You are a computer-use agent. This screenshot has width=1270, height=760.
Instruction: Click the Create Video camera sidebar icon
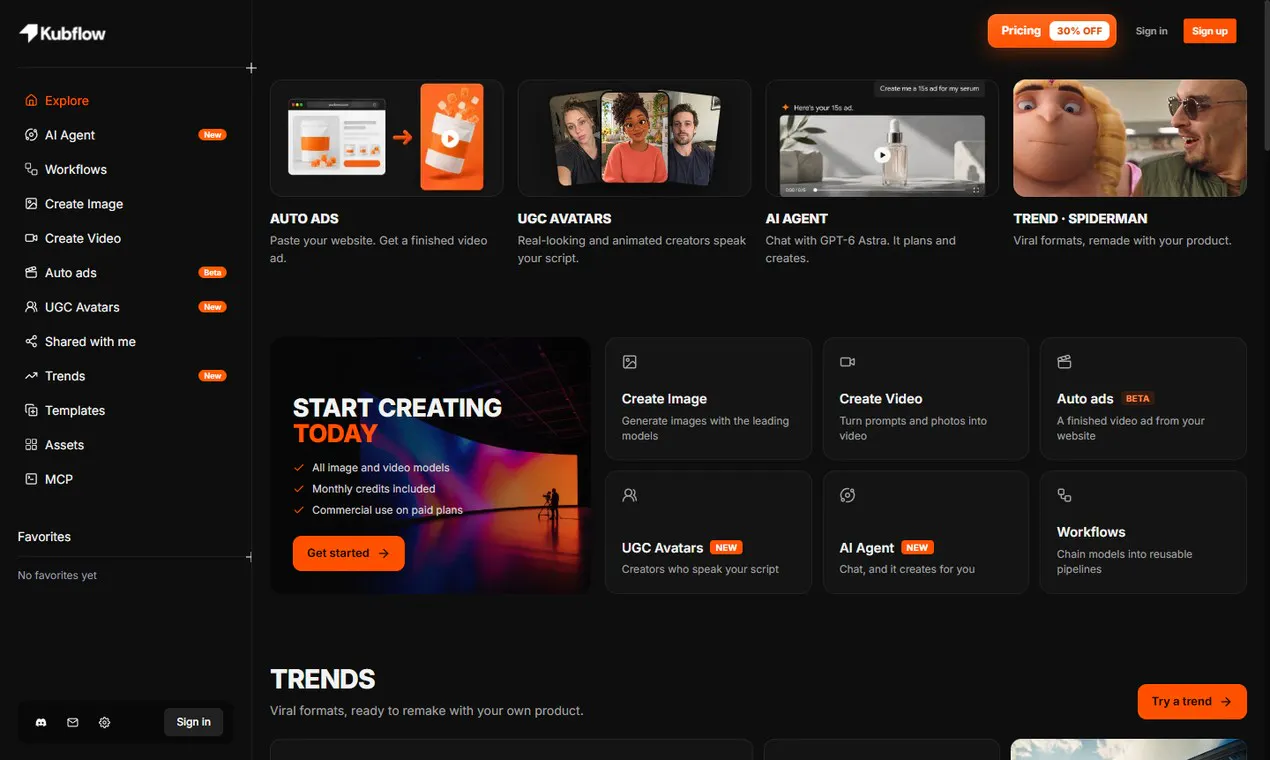(31, 239)
